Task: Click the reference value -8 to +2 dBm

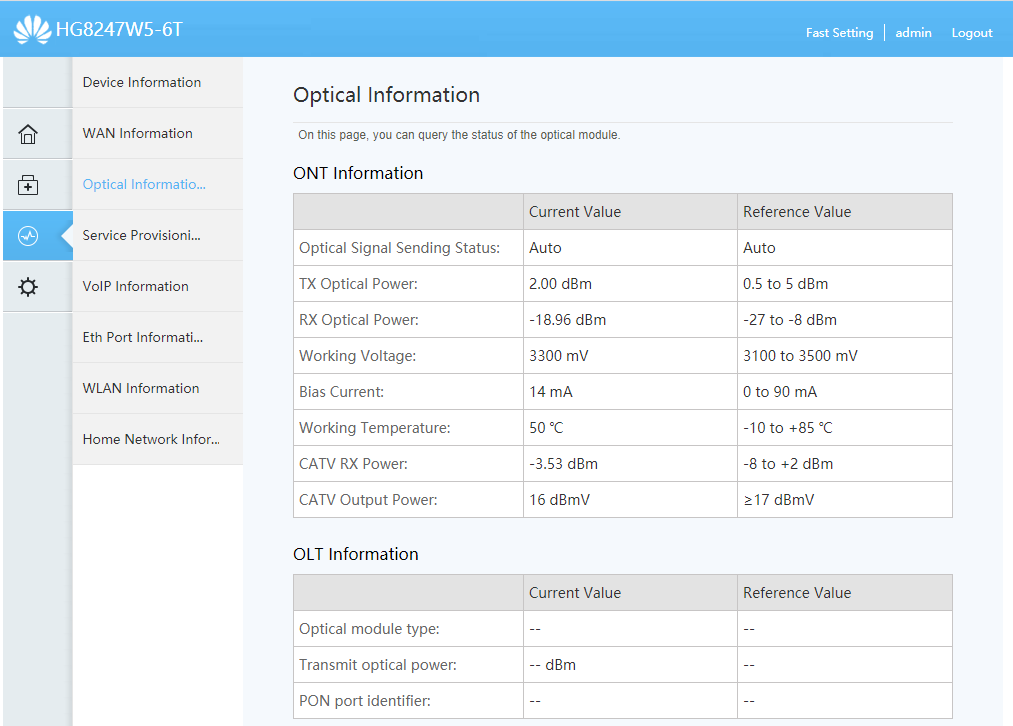Action: click(788, 464)
